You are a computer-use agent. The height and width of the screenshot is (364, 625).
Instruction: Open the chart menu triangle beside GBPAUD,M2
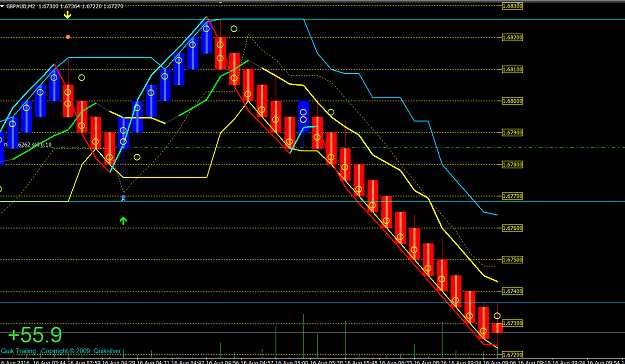(2, 6)
